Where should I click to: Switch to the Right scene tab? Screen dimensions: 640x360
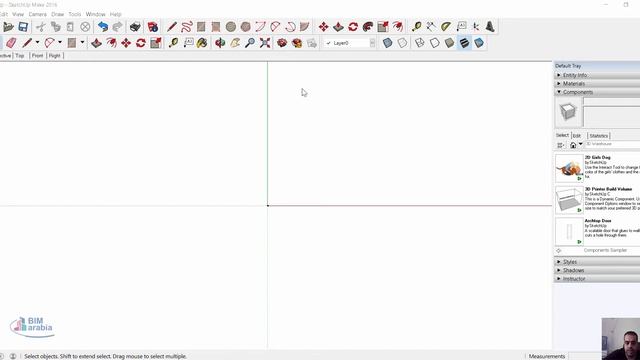(x=55, y=56)
